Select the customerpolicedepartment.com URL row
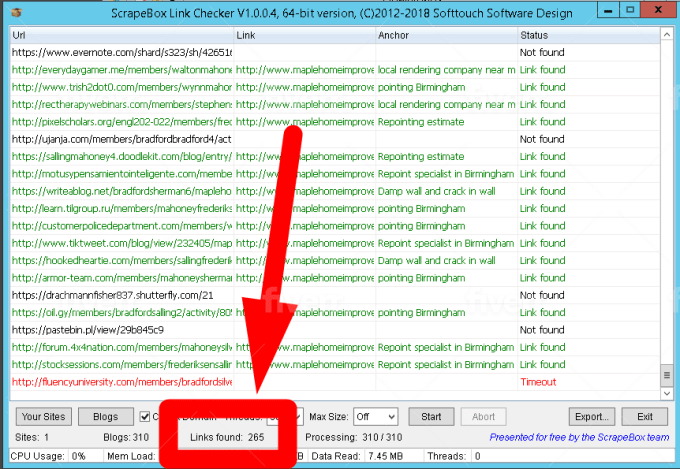This screenshot has width=680, height=469. point(335,226)
